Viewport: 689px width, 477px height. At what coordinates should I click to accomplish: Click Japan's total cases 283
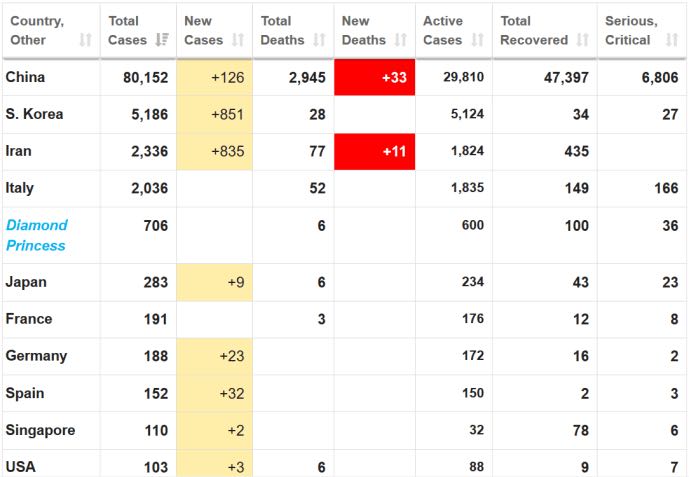[x=156, y=282]
